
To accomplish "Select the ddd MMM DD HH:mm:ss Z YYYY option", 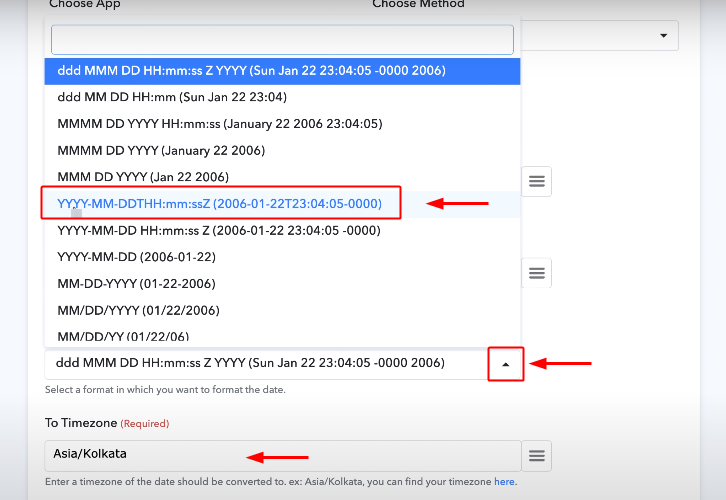I will click(x=282, y=71).
